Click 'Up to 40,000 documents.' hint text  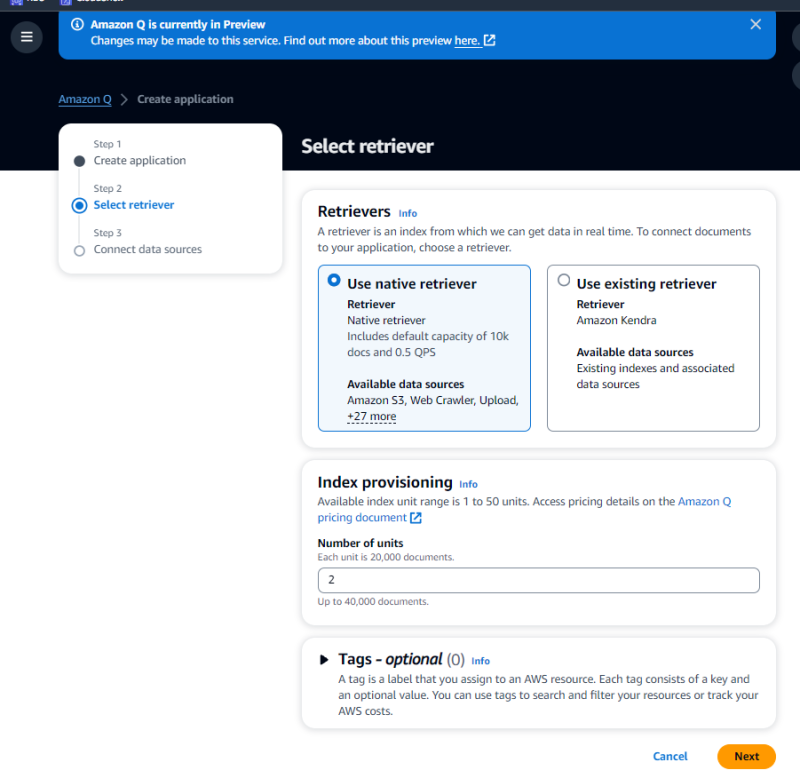point(373,601)
